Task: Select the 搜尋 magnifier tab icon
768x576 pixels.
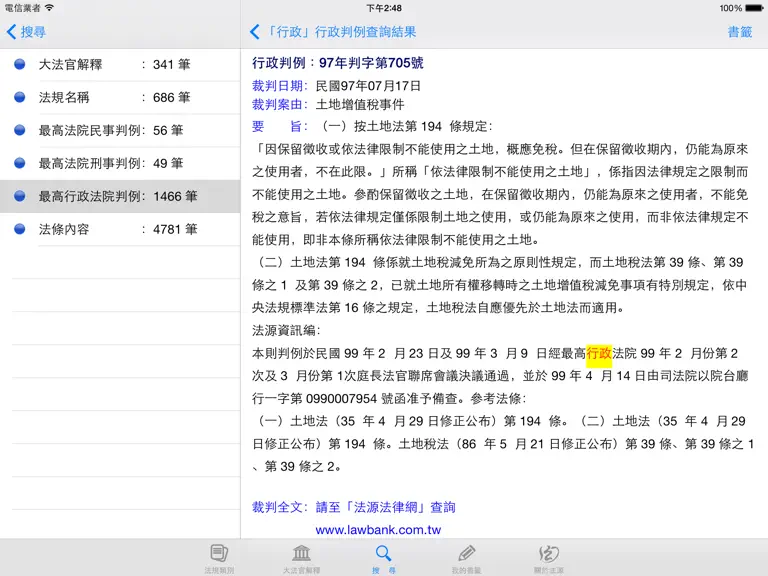Action: coord(383,553)
